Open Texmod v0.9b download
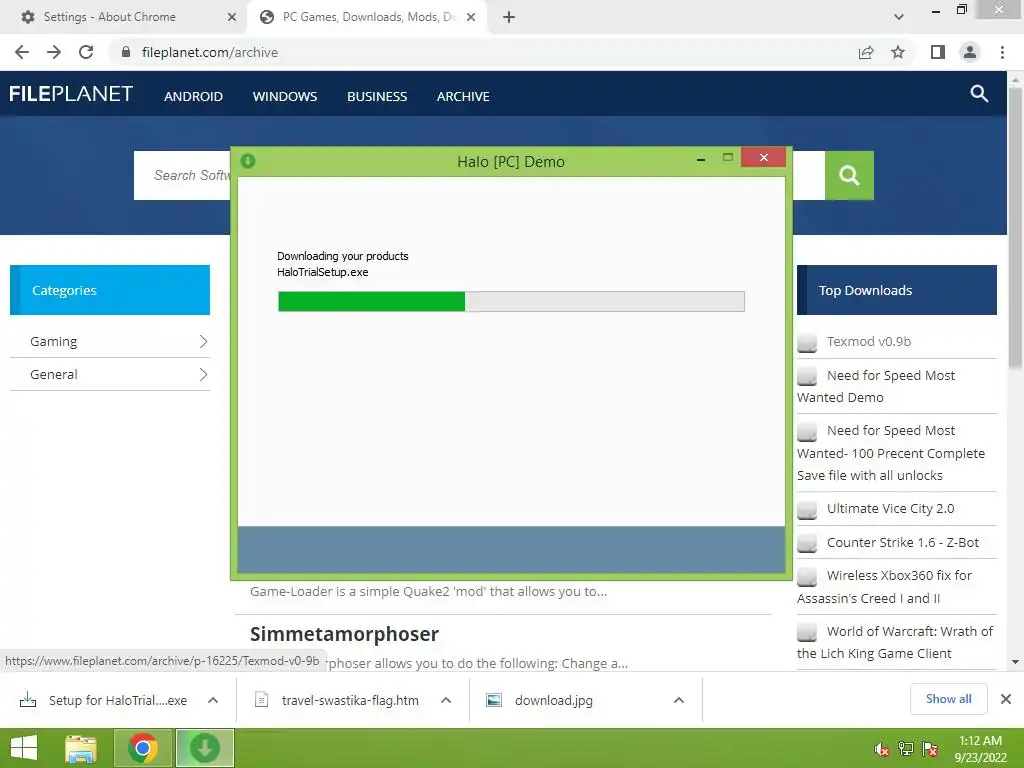This screenshot has height=768, width=1024. [869, 342]
